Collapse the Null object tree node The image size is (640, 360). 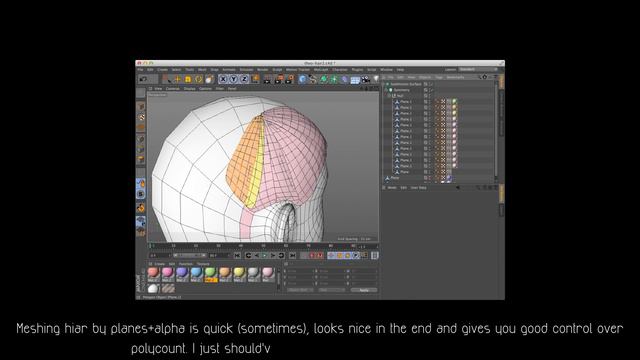pyautogui.click(x=390, y=96)
